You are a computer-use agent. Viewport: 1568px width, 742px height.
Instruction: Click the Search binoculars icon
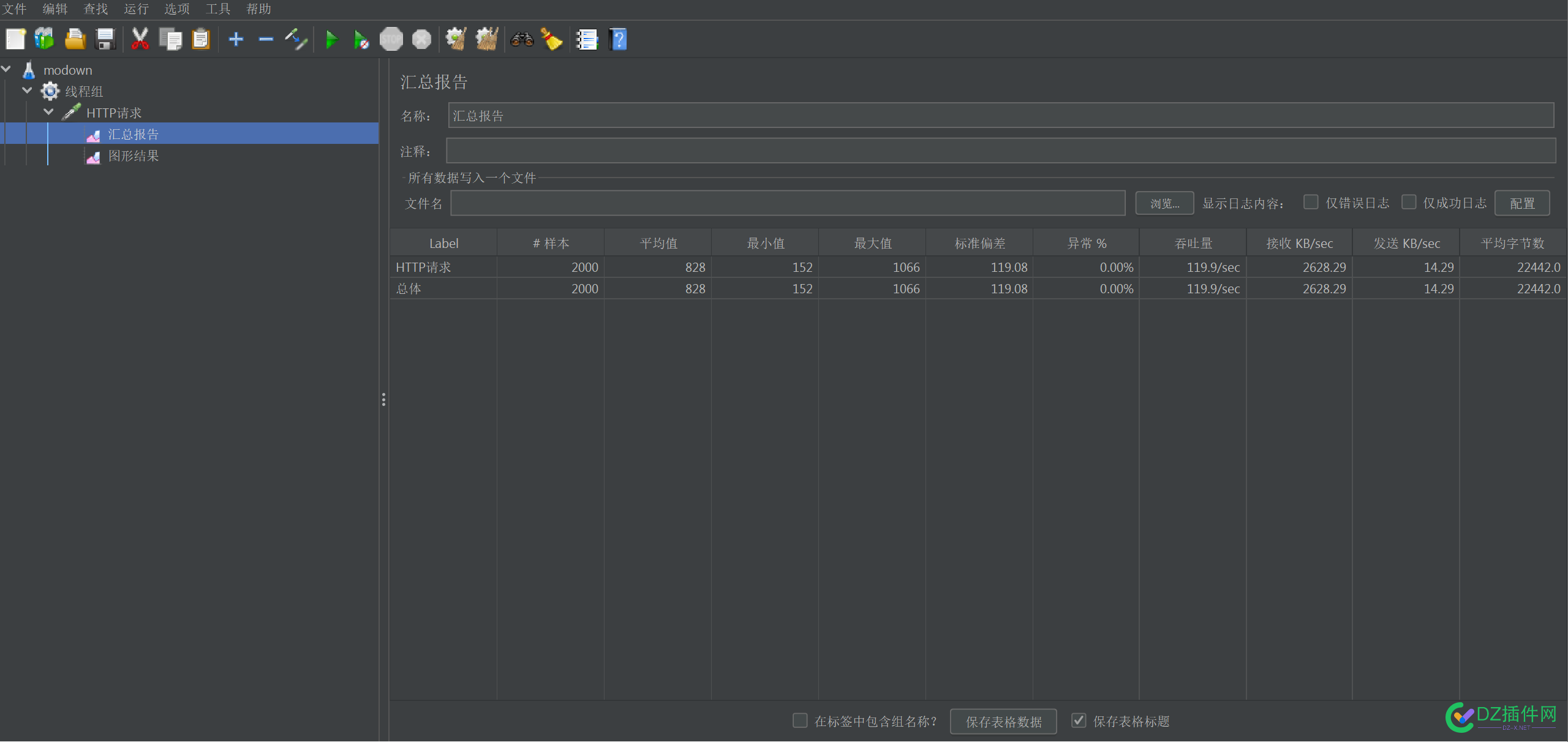tap(522, 39)
